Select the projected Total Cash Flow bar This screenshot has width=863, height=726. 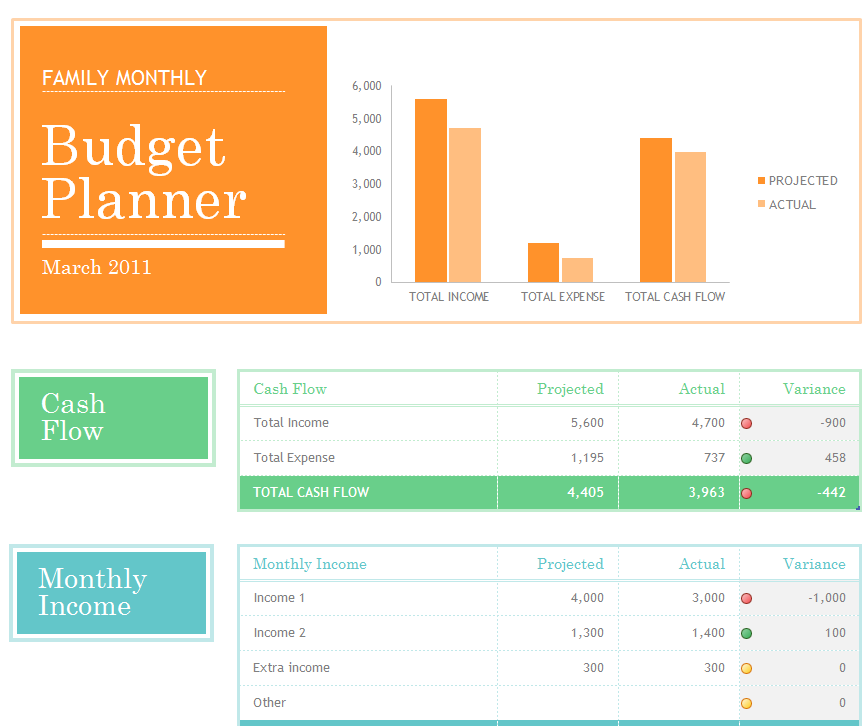pos(656,210)
